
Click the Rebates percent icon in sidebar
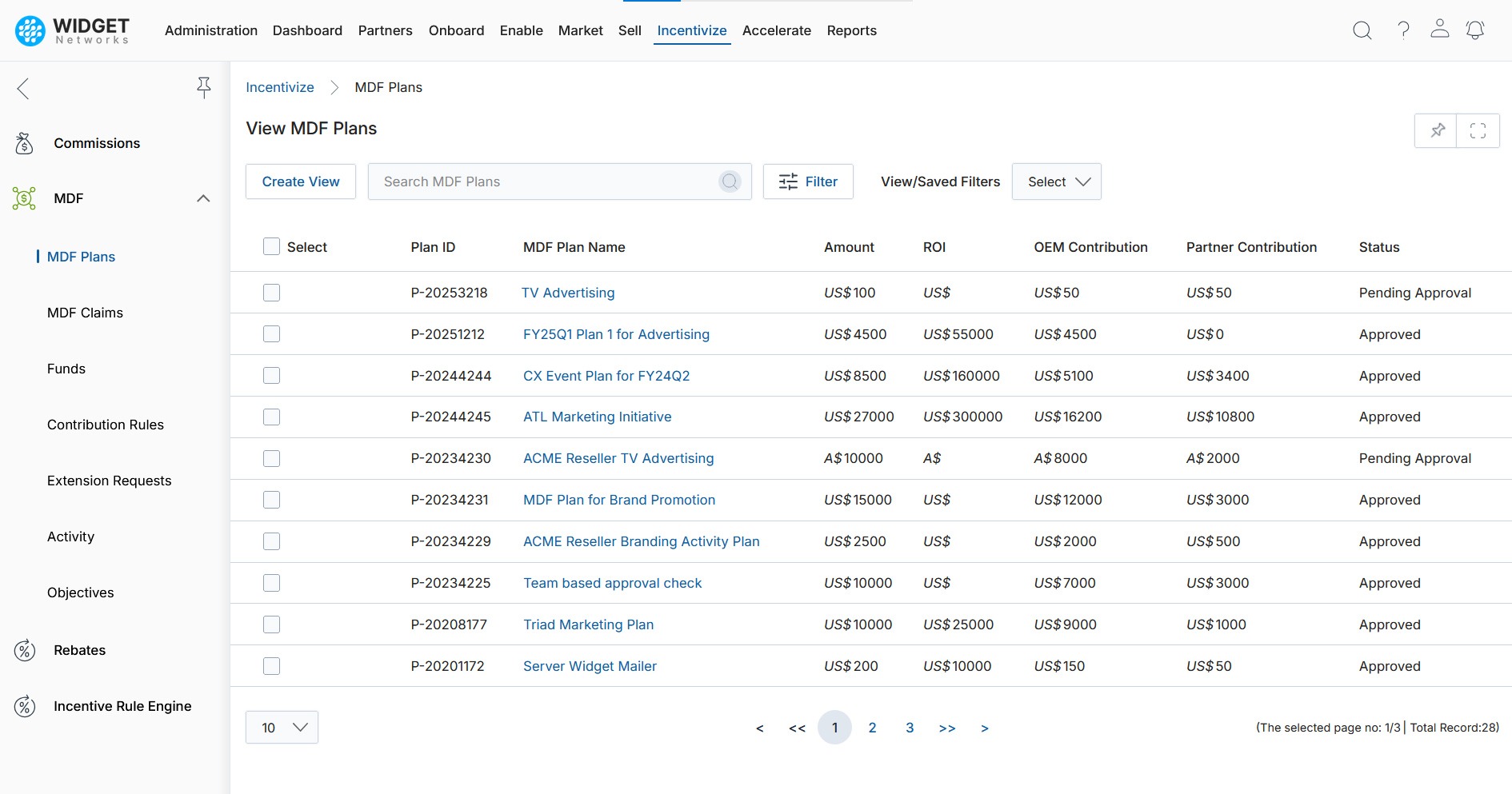25,650
